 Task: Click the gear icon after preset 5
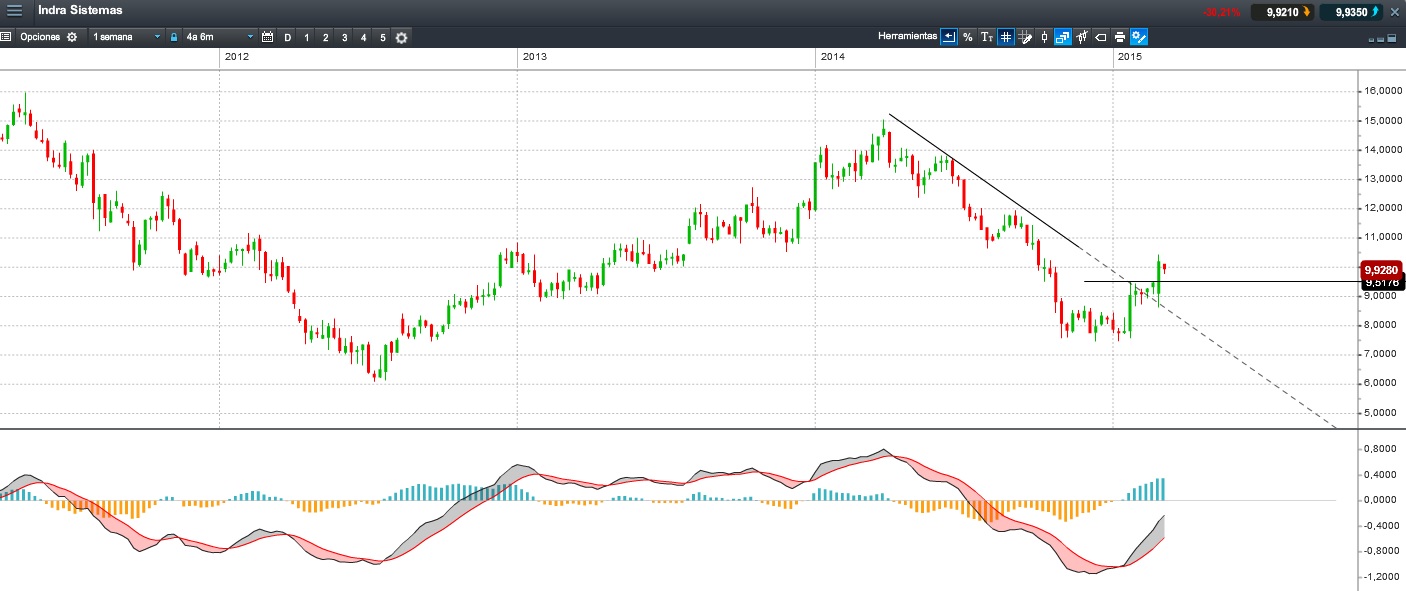coord(402,37)
